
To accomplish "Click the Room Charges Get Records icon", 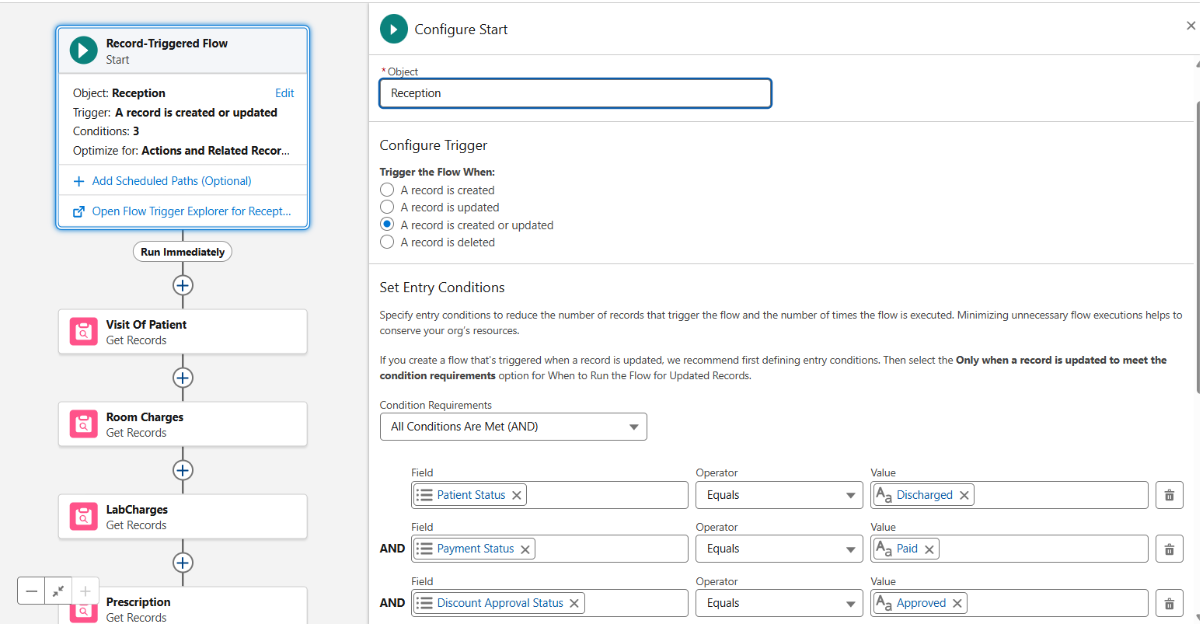I will (x=83, y=425).
